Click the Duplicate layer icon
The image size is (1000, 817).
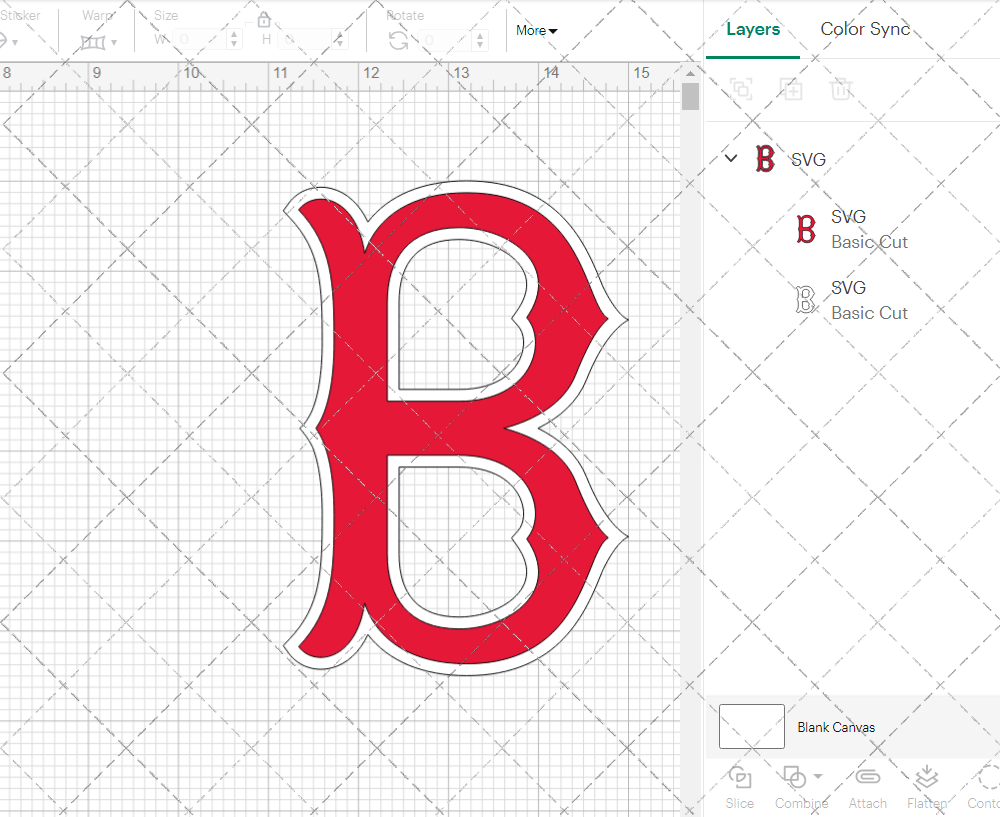click(x=791, y=89)
